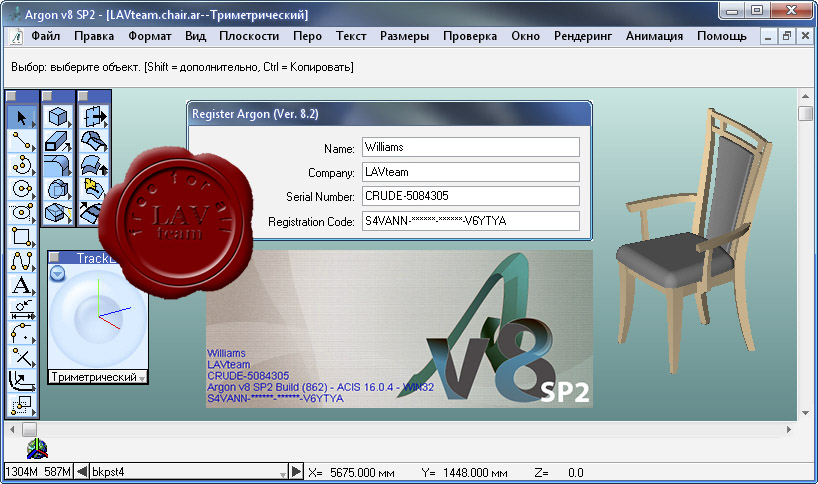Click the Name field containing Williams
Screen dimensions: 818x484
point(471,147)
